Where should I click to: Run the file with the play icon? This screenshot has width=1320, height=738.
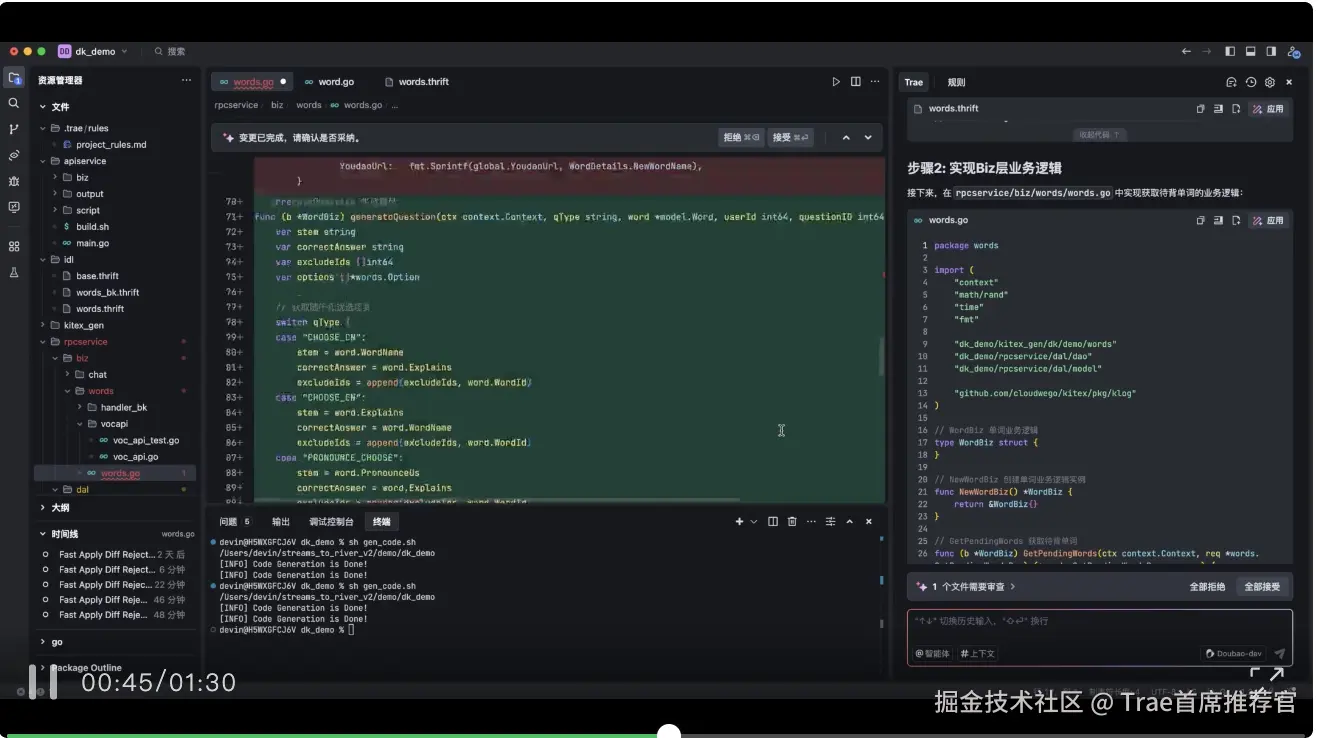pyautogui.click(x=836, y=81)
